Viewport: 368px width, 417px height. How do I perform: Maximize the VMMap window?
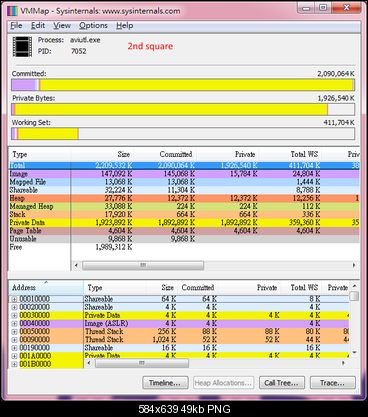tap(323, 8)
